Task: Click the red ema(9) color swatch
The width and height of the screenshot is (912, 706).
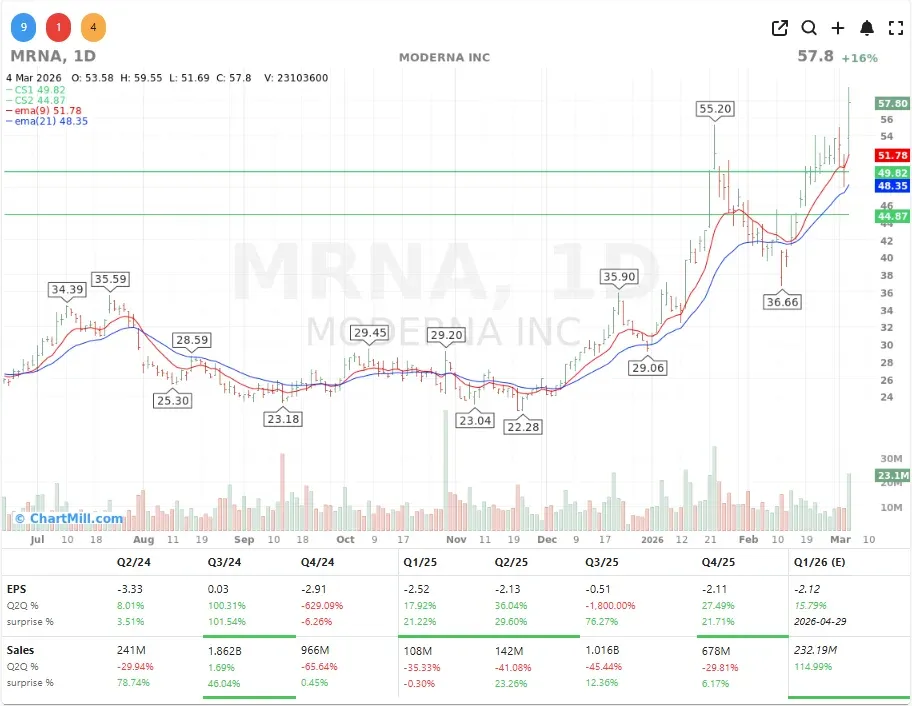Action: 10,111
